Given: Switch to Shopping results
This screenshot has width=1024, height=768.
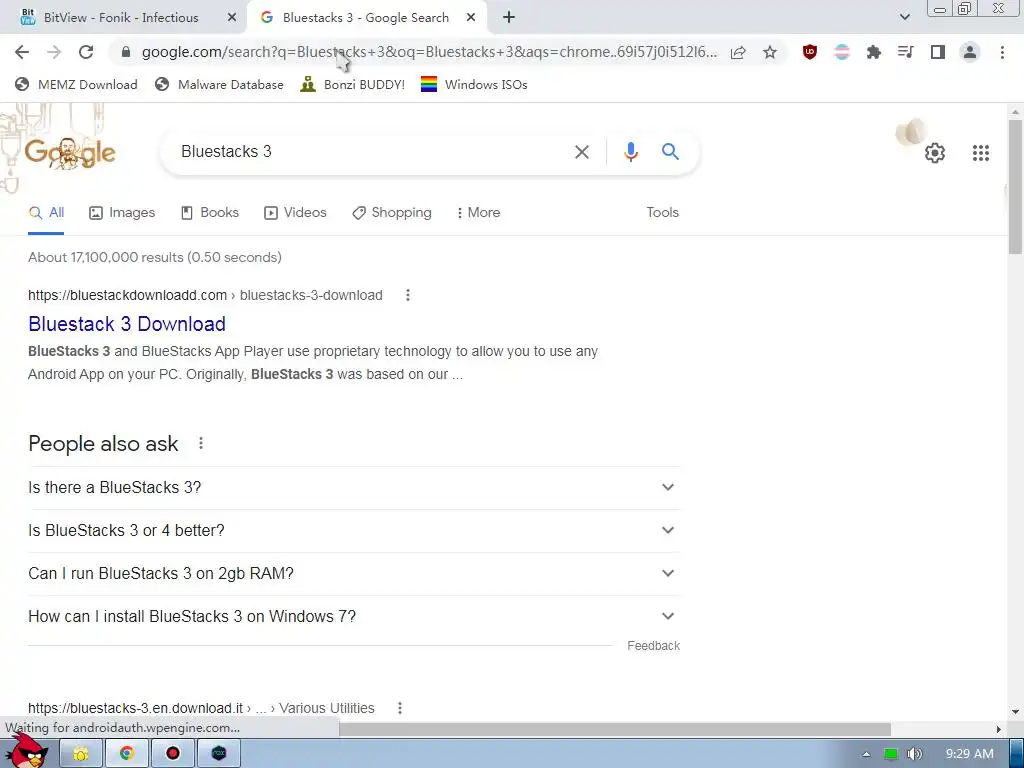Looking at the screenshot, I should point(392,212).
